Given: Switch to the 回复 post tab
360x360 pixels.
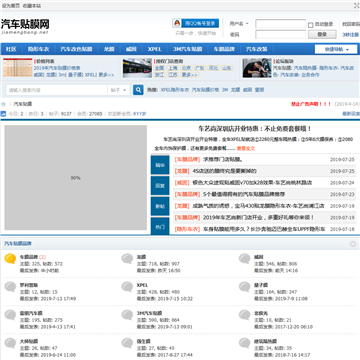Looking at the screenshot, I should tap(160, 186).
